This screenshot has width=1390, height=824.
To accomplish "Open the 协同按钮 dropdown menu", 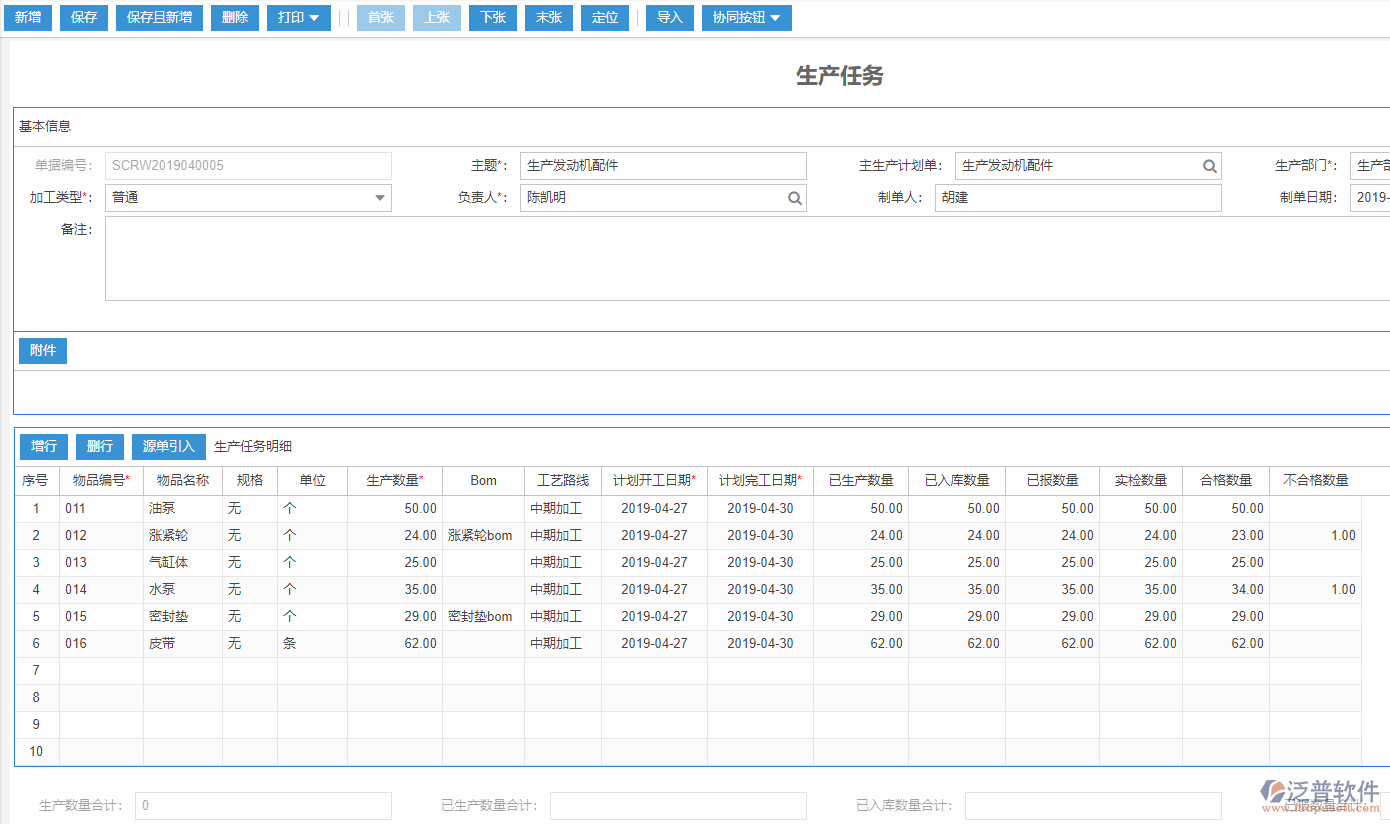I will pos(746,18).
